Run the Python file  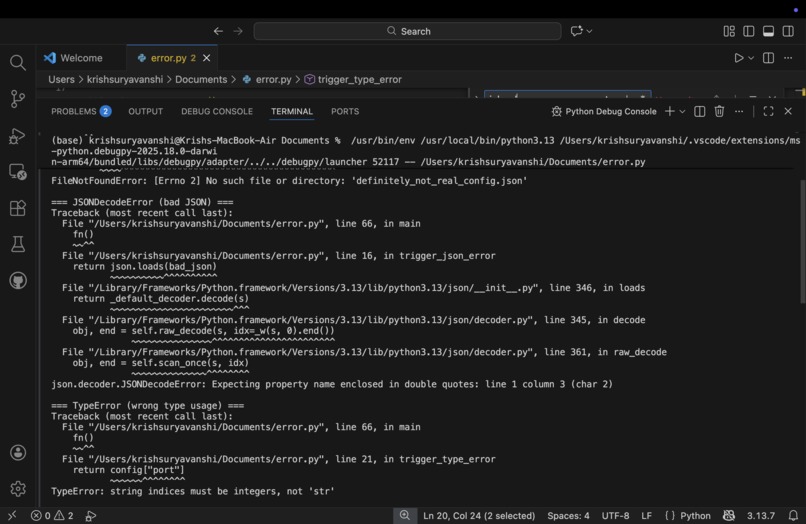(738, 58)
